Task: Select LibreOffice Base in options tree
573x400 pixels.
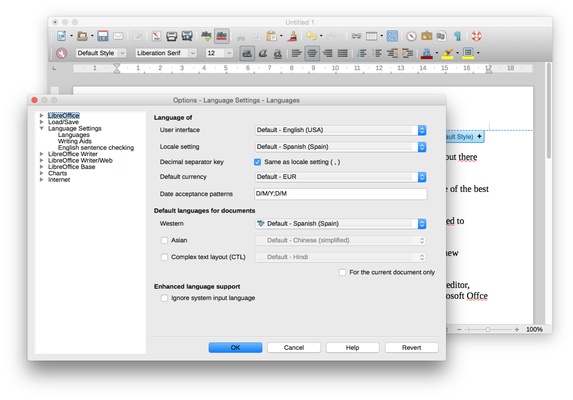Action: pos(72,167)
